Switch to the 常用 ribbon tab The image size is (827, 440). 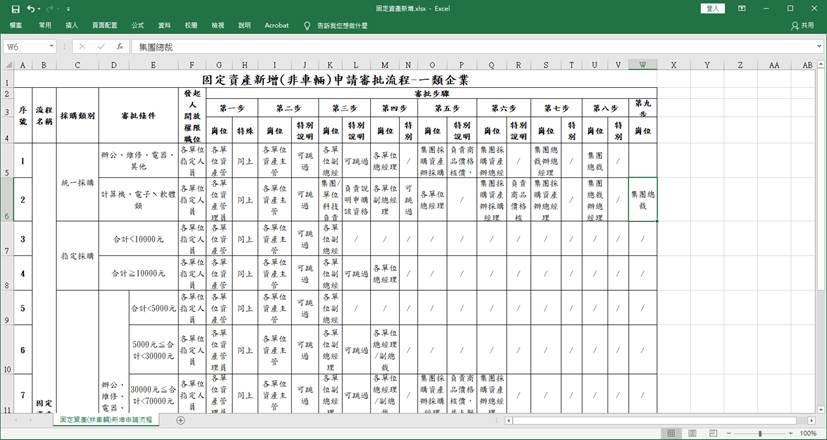[45, 25]
